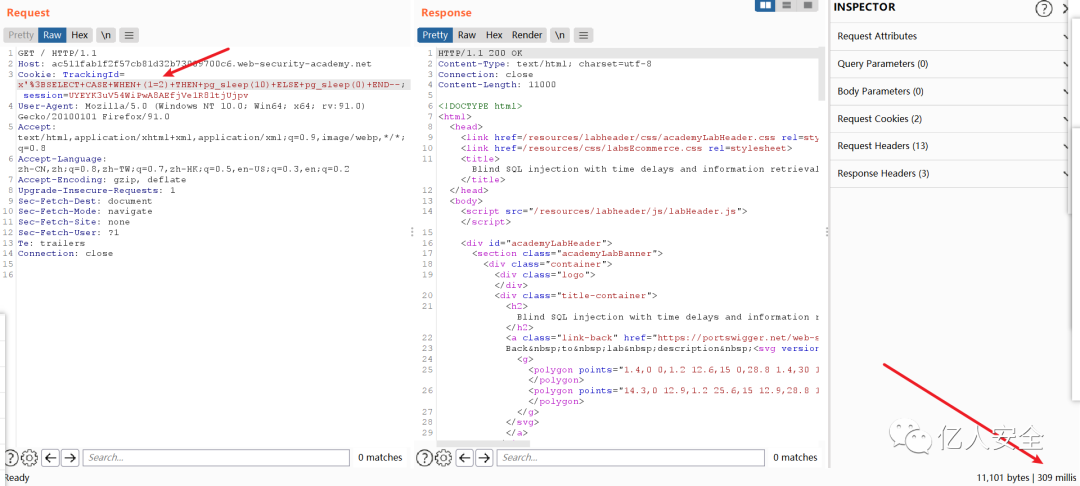This screenshot has width=1080, height=486.
Task: Select combined tabs layout view
Action: click(x=807, y=6)
